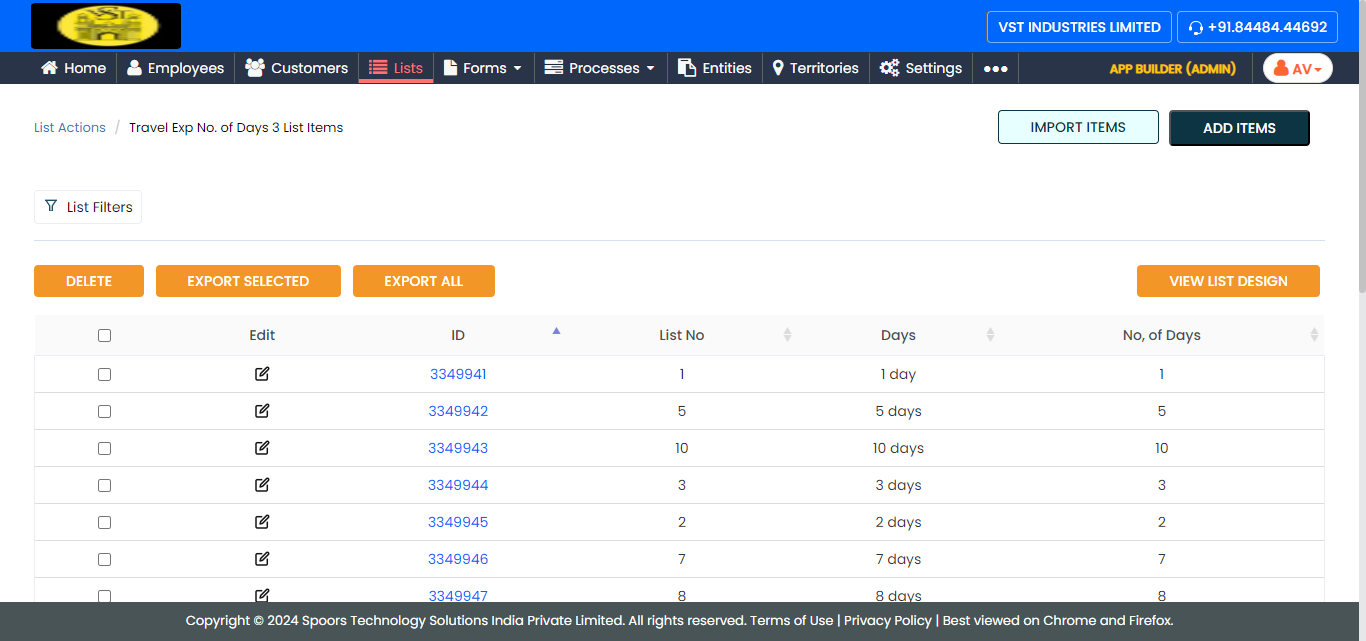
Task: Open the Territories menu item
Action: click(815, 68)
